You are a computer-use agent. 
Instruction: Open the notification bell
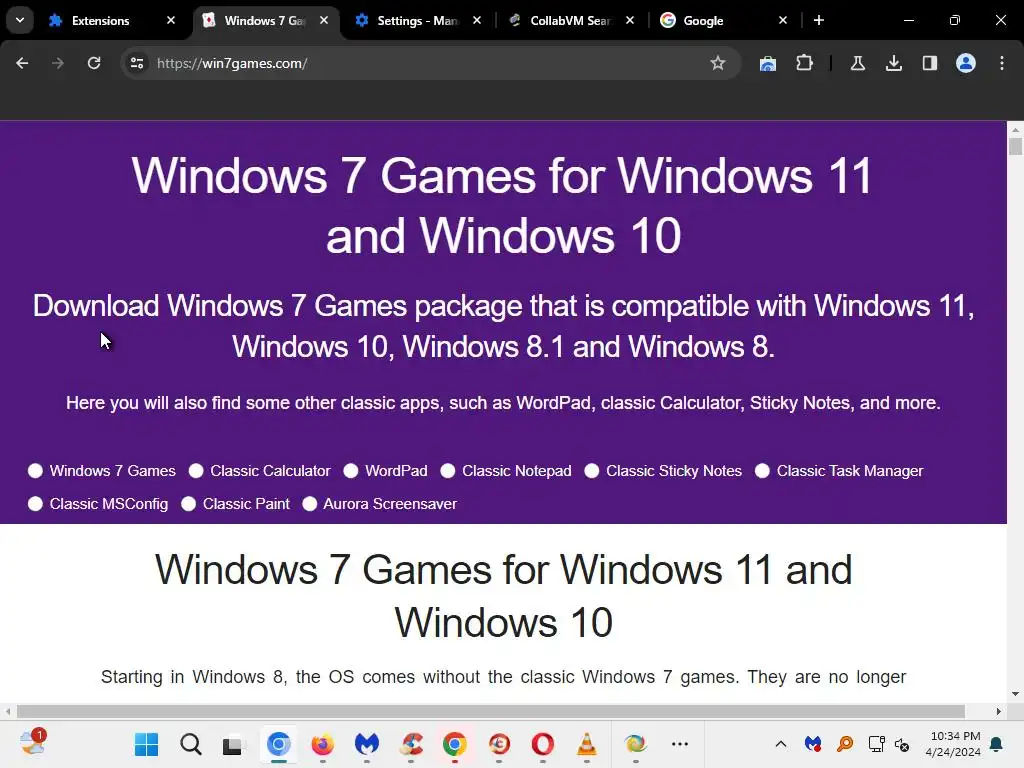click(997, 744)
